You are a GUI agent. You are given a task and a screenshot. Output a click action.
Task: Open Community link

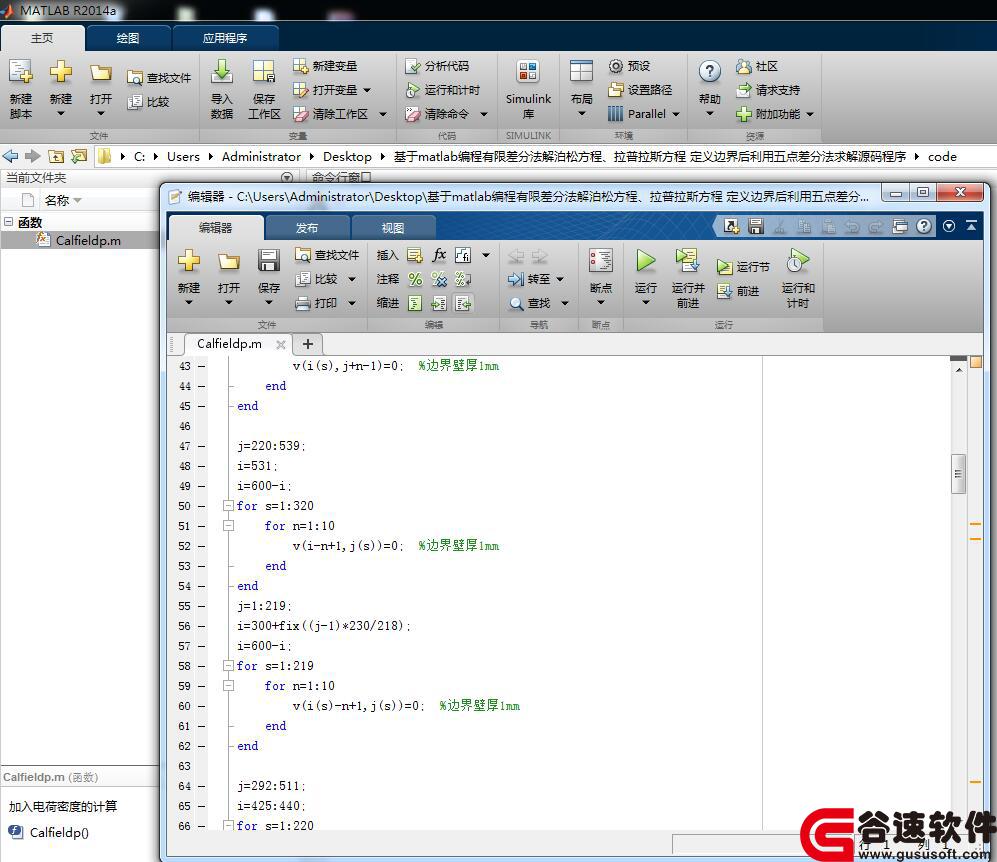tap(757, 66)
